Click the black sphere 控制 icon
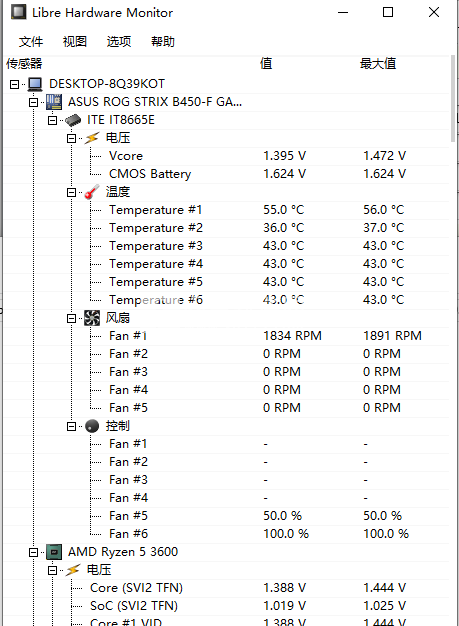Viewport: 459px width, 626px height. pyautogui.click(x=92, y=426)
